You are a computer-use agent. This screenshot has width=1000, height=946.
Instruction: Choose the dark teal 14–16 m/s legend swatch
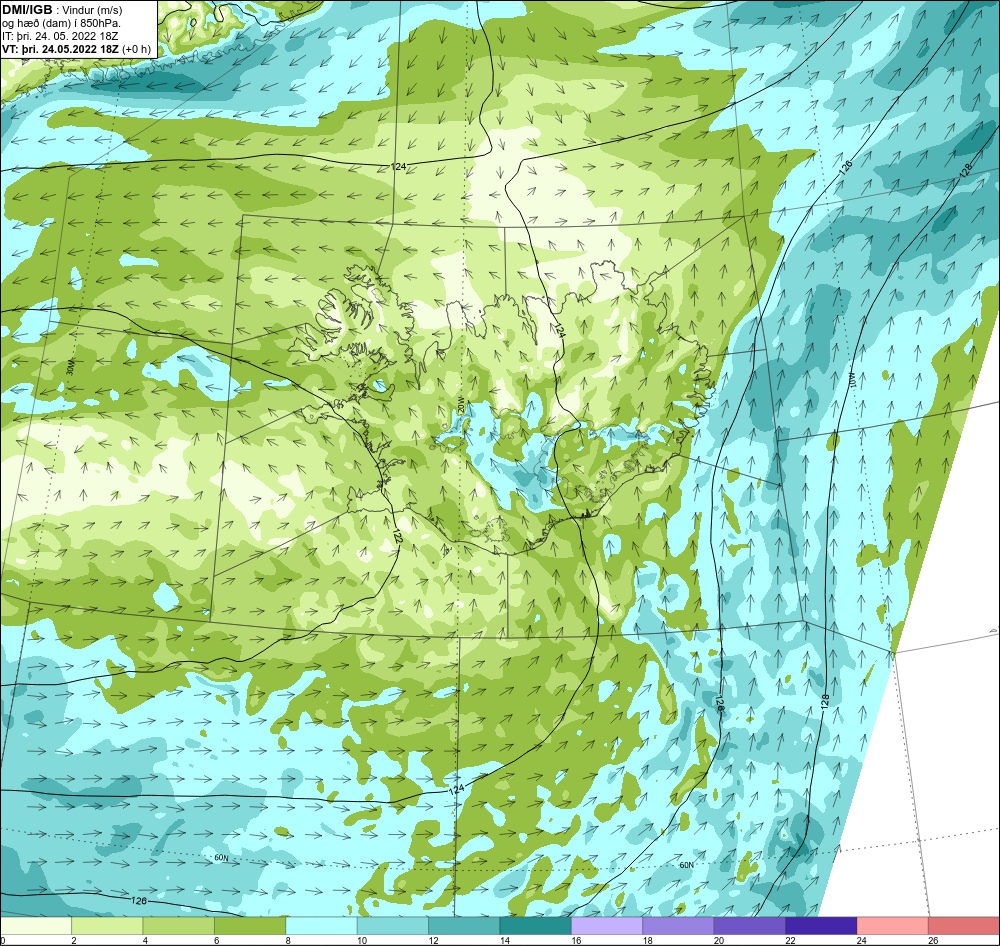(536, 926)
